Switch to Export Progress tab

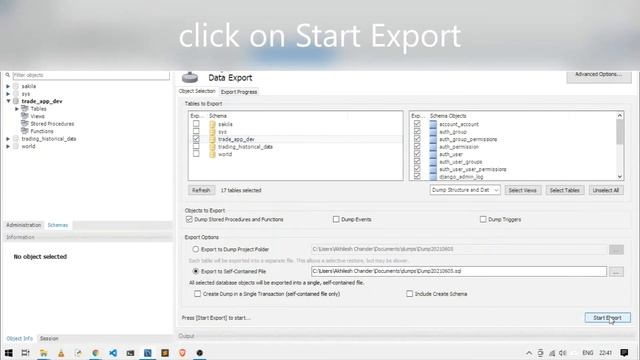239,92
